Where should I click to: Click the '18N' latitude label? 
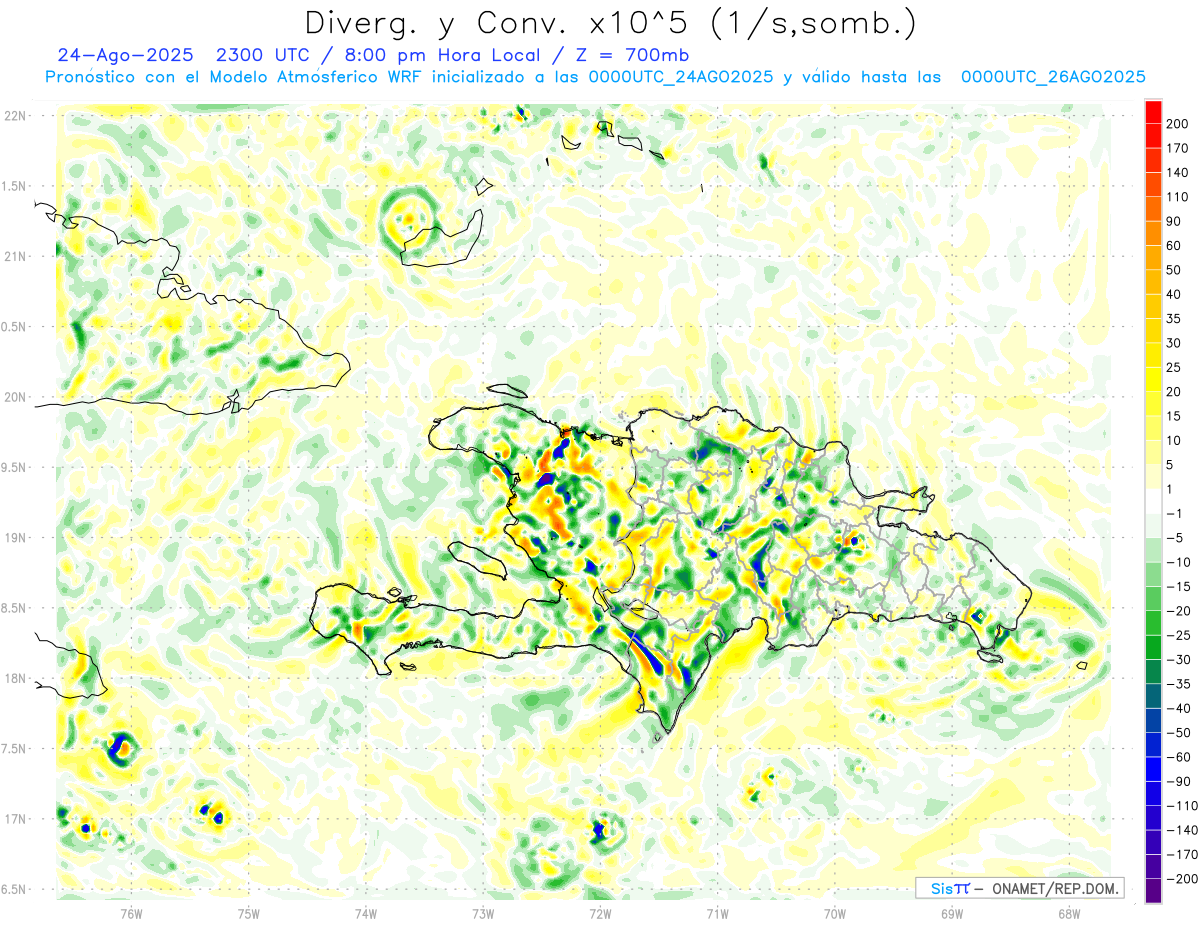coord(15,679)
